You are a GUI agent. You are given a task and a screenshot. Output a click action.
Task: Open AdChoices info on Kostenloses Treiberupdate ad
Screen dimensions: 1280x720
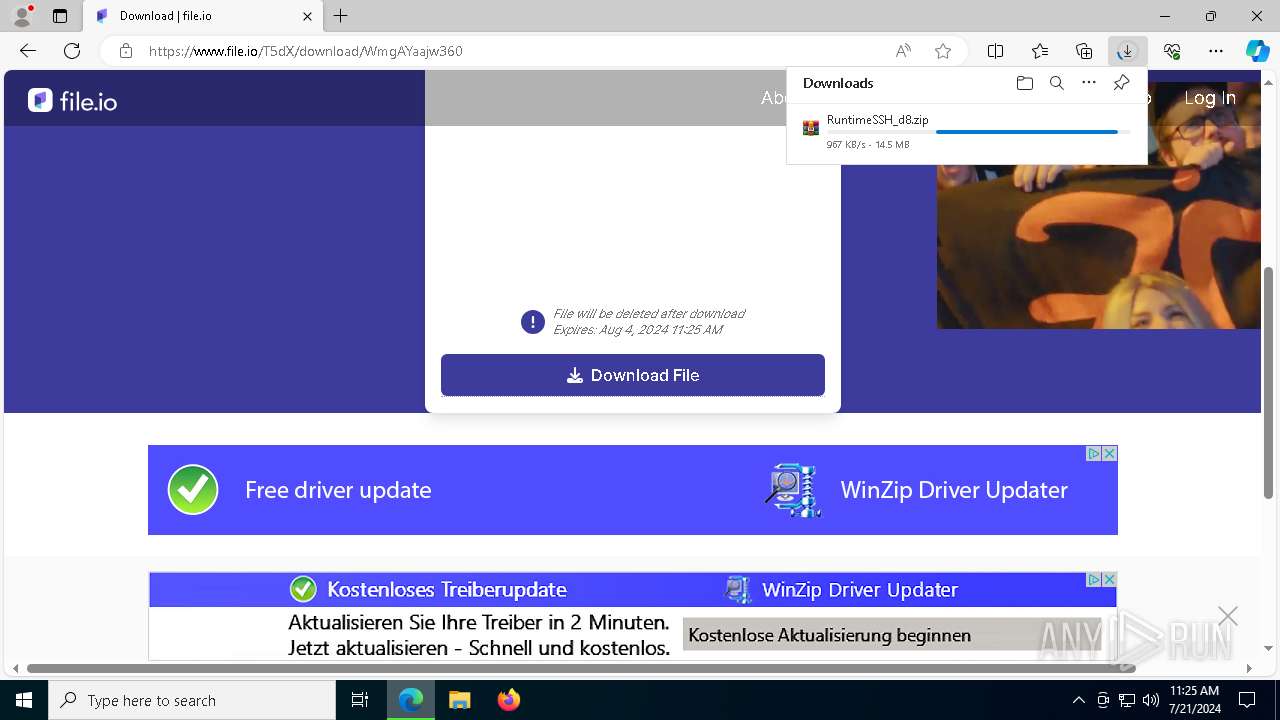tap(1094, 580)
